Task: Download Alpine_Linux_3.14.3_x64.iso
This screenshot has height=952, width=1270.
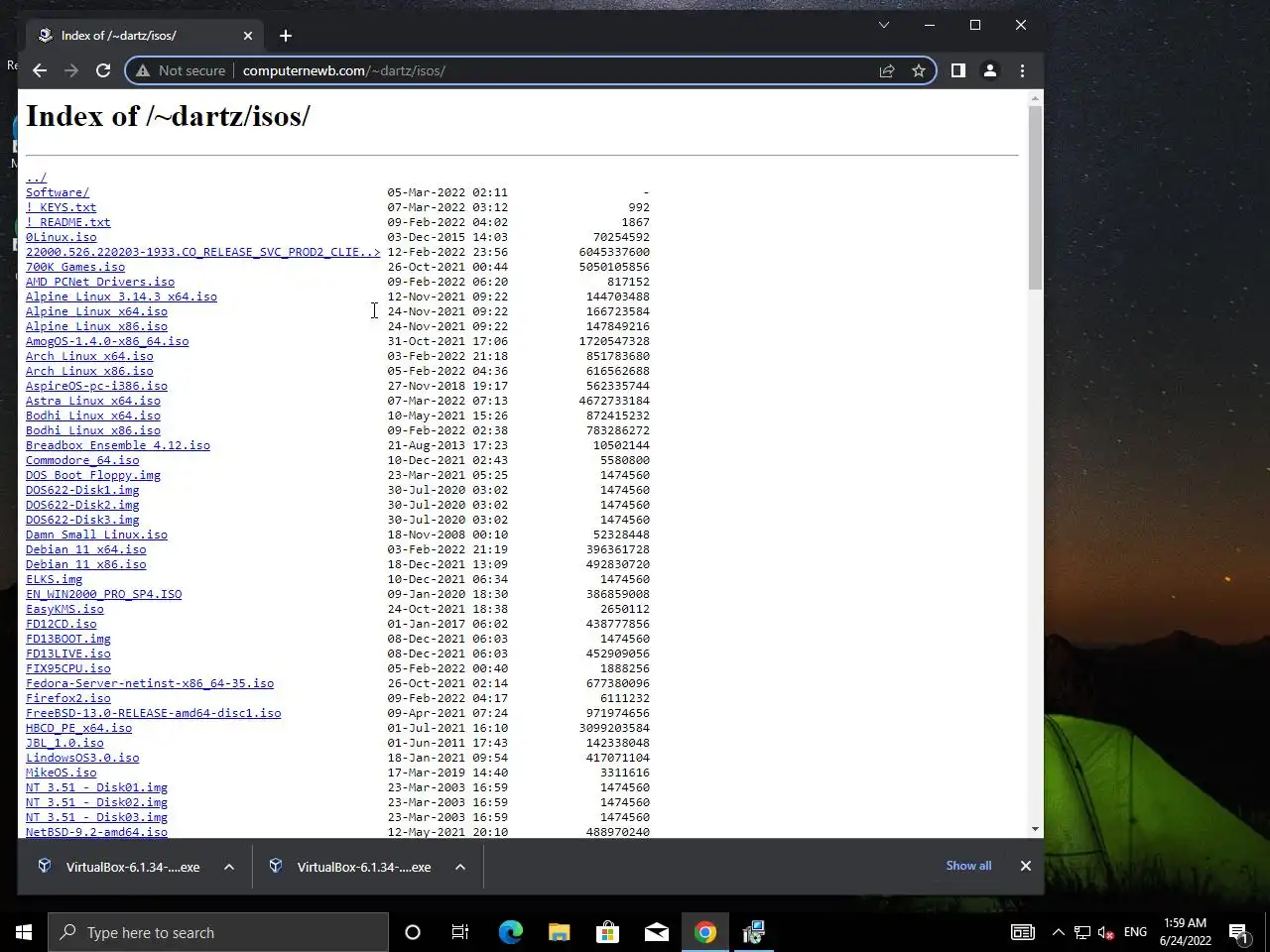Action: pyautogui.click(x=121, y=297)
